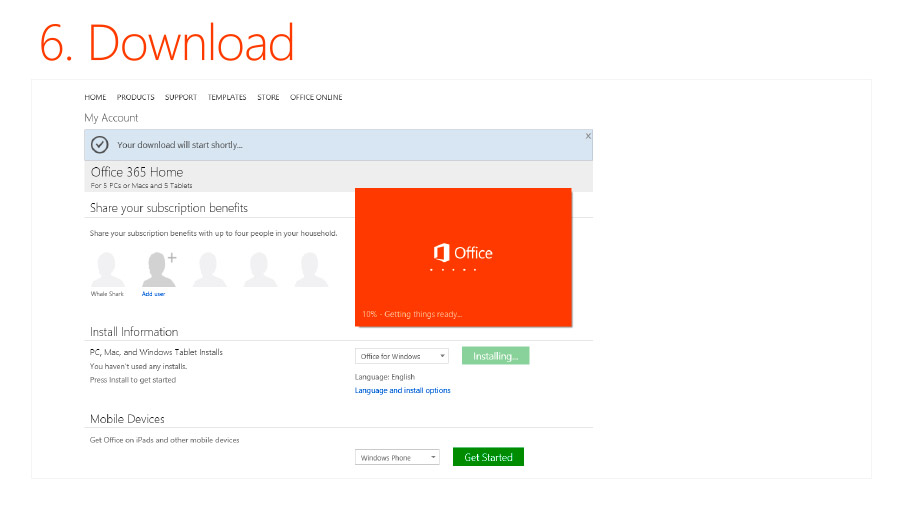
Task: Click 'Share your subscription benefits' heading
Action: [x=169, y=208]
